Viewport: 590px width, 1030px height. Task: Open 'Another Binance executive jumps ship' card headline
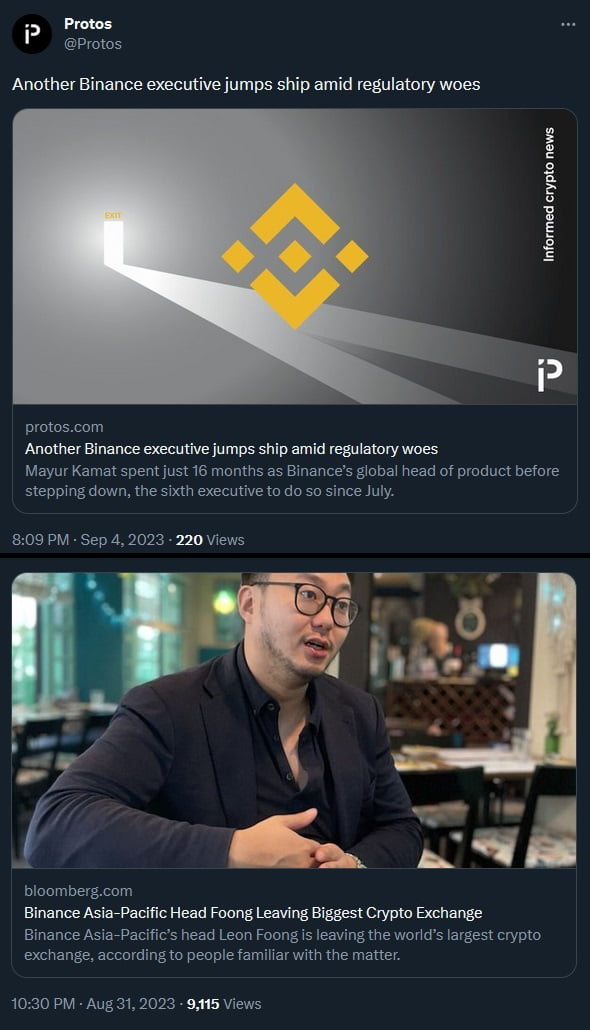tap(231, 449)
